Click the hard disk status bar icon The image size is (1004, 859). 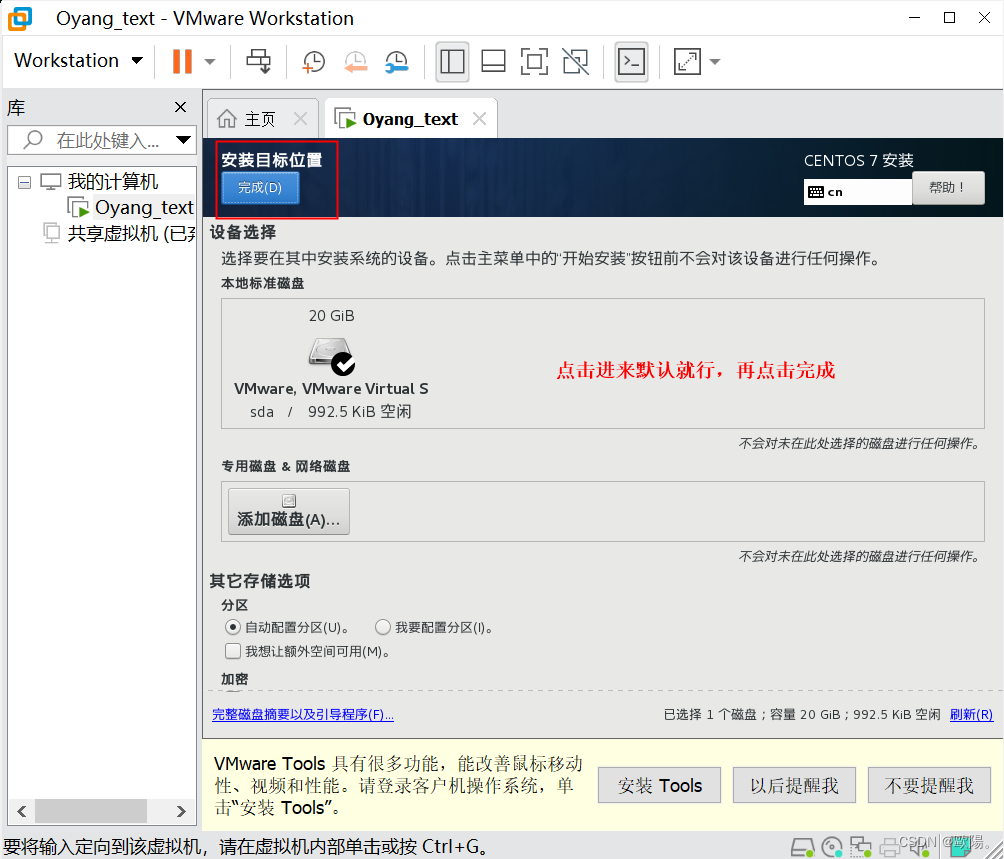(802, 847)
